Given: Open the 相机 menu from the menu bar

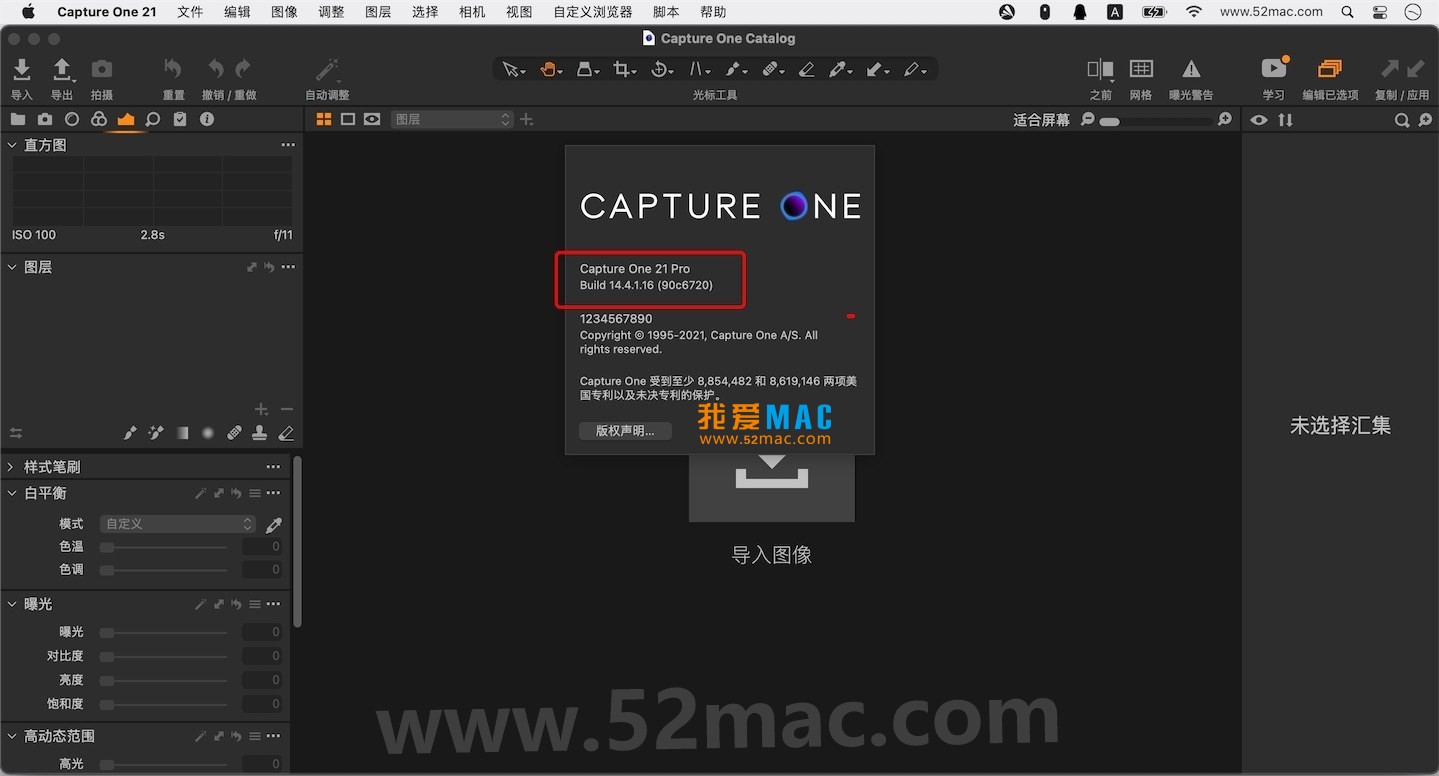Looking at the screenshot, I should coord(471,12).
